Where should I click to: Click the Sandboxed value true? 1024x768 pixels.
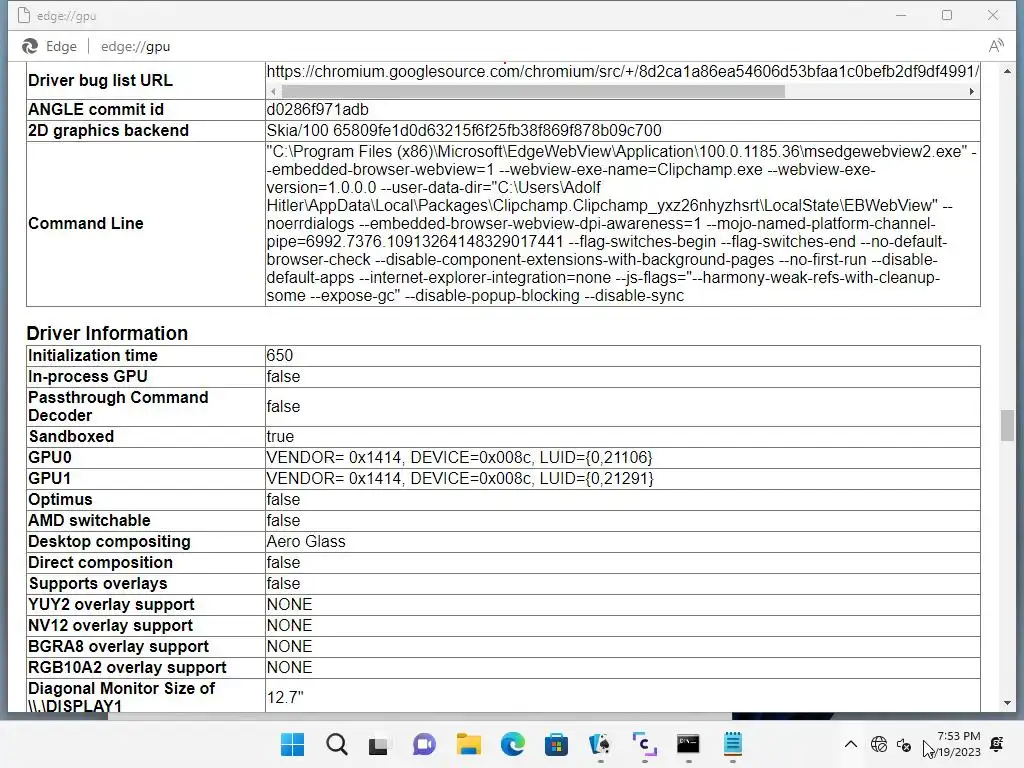280,436
